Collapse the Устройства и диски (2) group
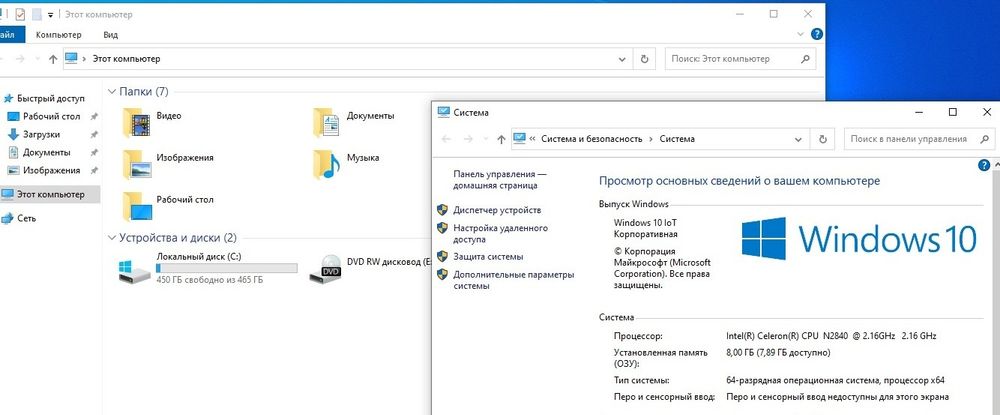This screenshot has width=1000, height=415. tap(112, 238)
